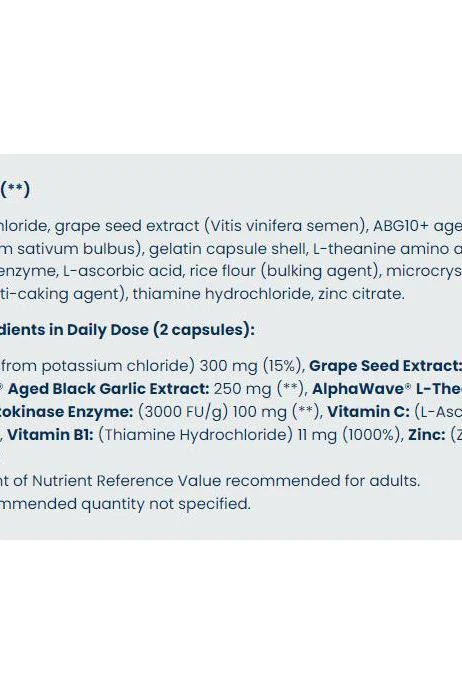462x694 pixels.
Task: Click the '11 mg (1000%)' thiamine amount
Action: coord(350,435)
